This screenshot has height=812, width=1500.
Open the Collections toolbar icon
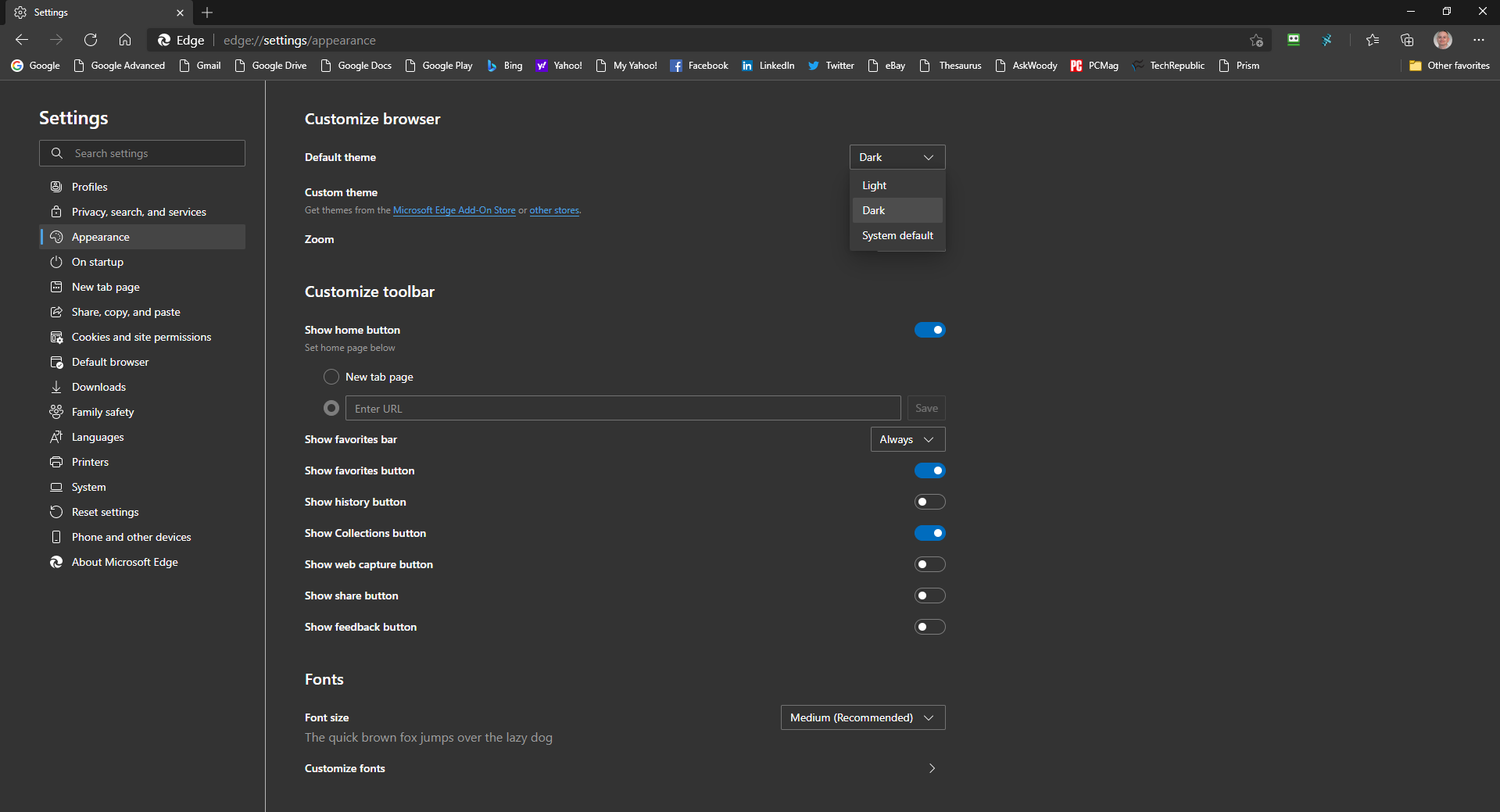[x=1407, y=40]
